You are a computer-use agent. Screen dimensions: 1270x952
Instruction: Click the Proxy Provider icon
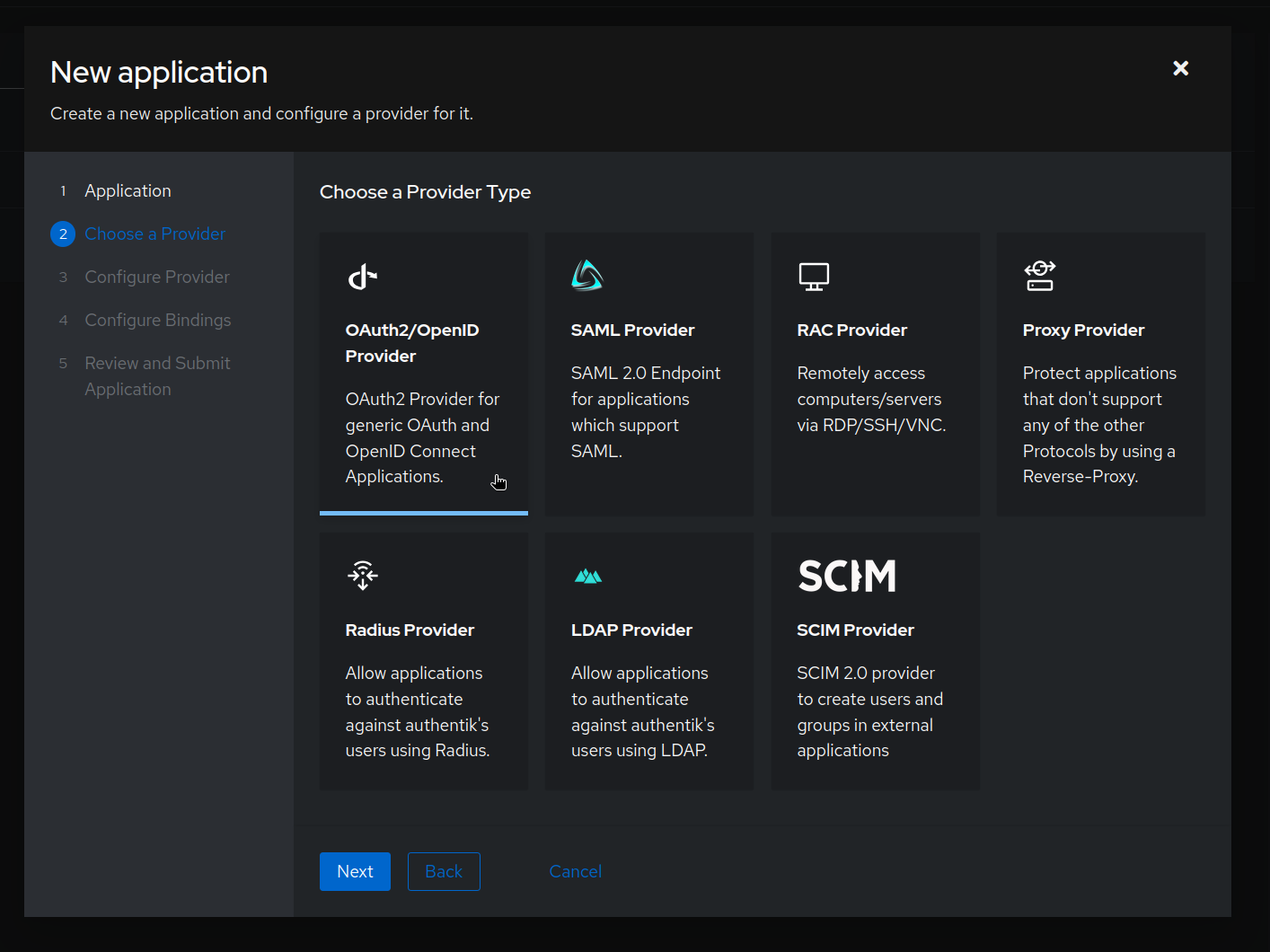click(1040, 276)
